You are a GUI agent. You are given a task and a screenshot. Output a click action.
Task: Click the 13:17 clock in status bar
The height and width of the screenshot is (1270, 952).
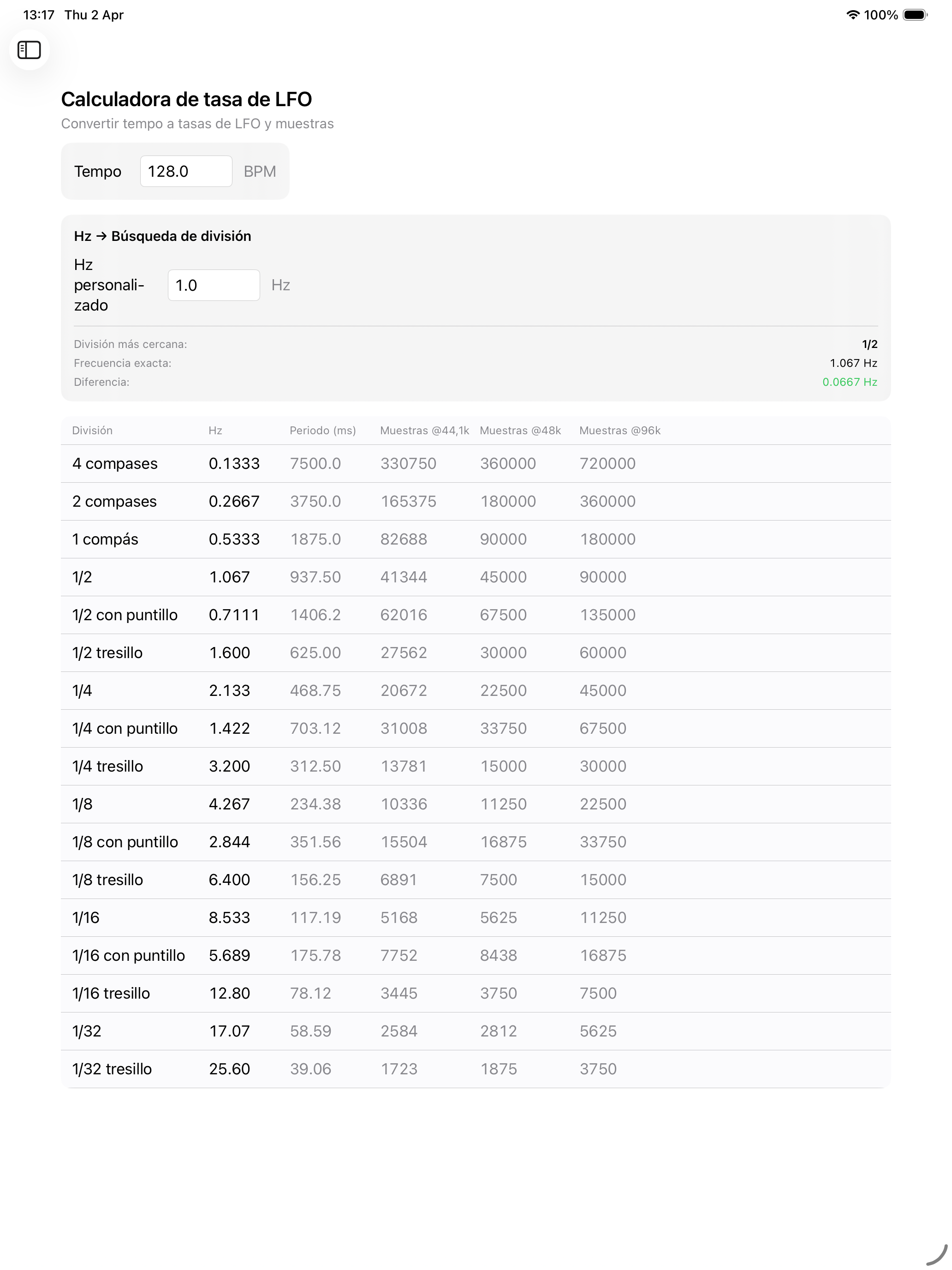tap(38, 15)
